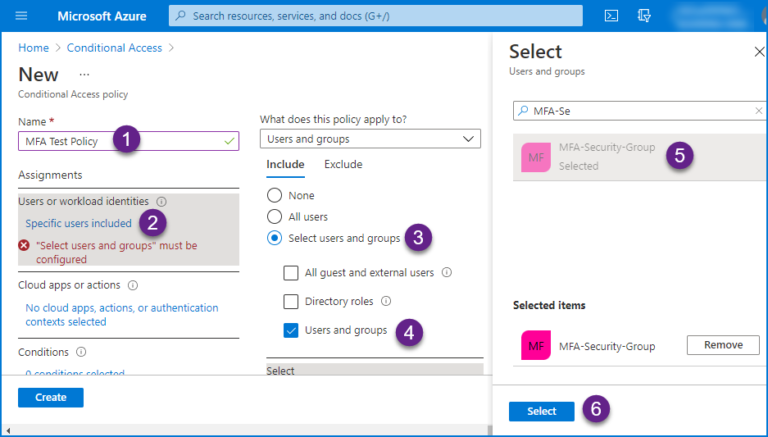
Task: Click the Microsoft Azure logo text
Action: 102,16
